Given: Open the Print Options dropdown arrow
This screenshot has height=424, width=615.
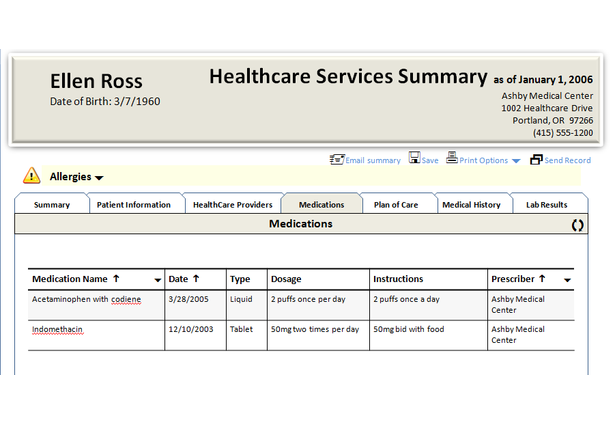Looking at the screenshot, I should coord(516,161).
